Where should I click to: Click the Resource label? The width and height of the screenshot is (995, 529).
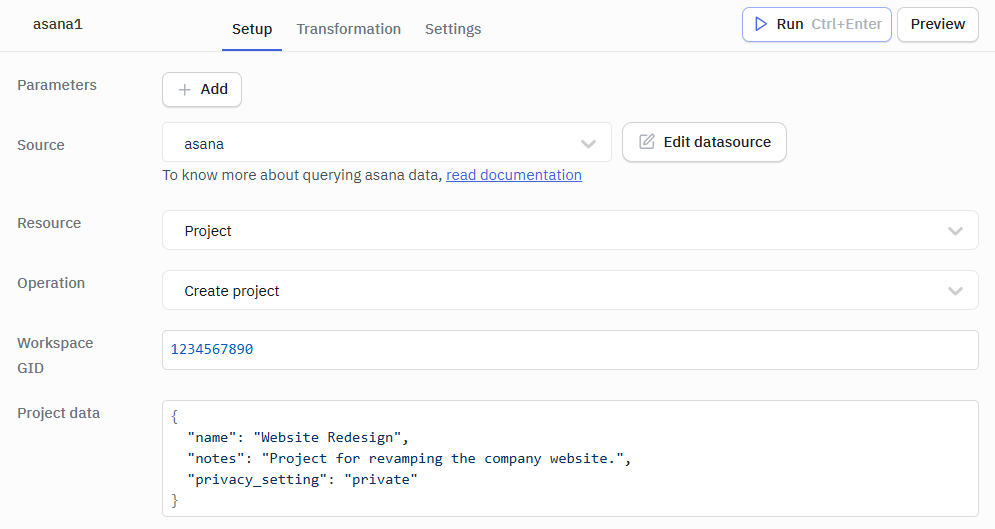tap(49, 223)
